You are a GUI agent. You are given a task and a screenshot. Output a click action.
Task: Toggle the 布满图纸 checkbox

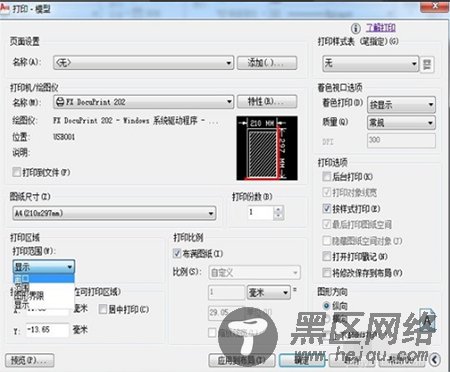pyautogui.click(x=177, y=254)
